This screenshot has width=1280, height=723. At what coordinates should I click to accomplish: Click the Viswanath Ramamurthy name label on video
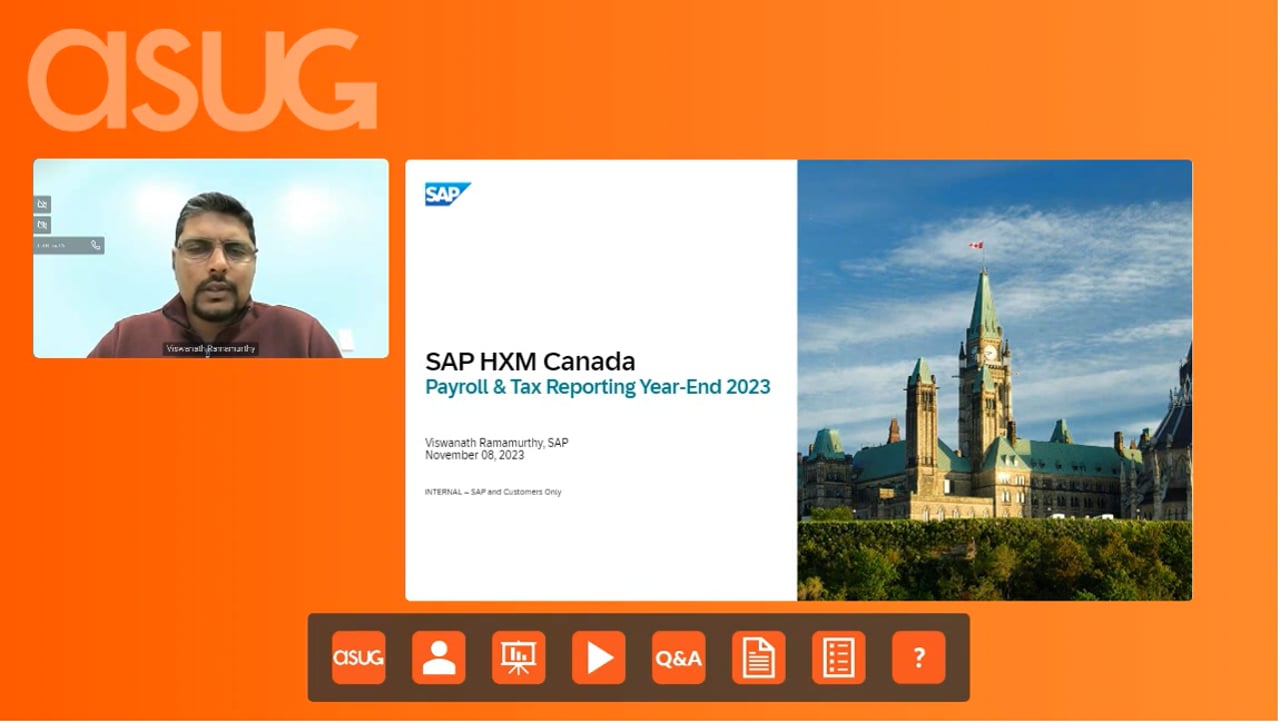210,349
